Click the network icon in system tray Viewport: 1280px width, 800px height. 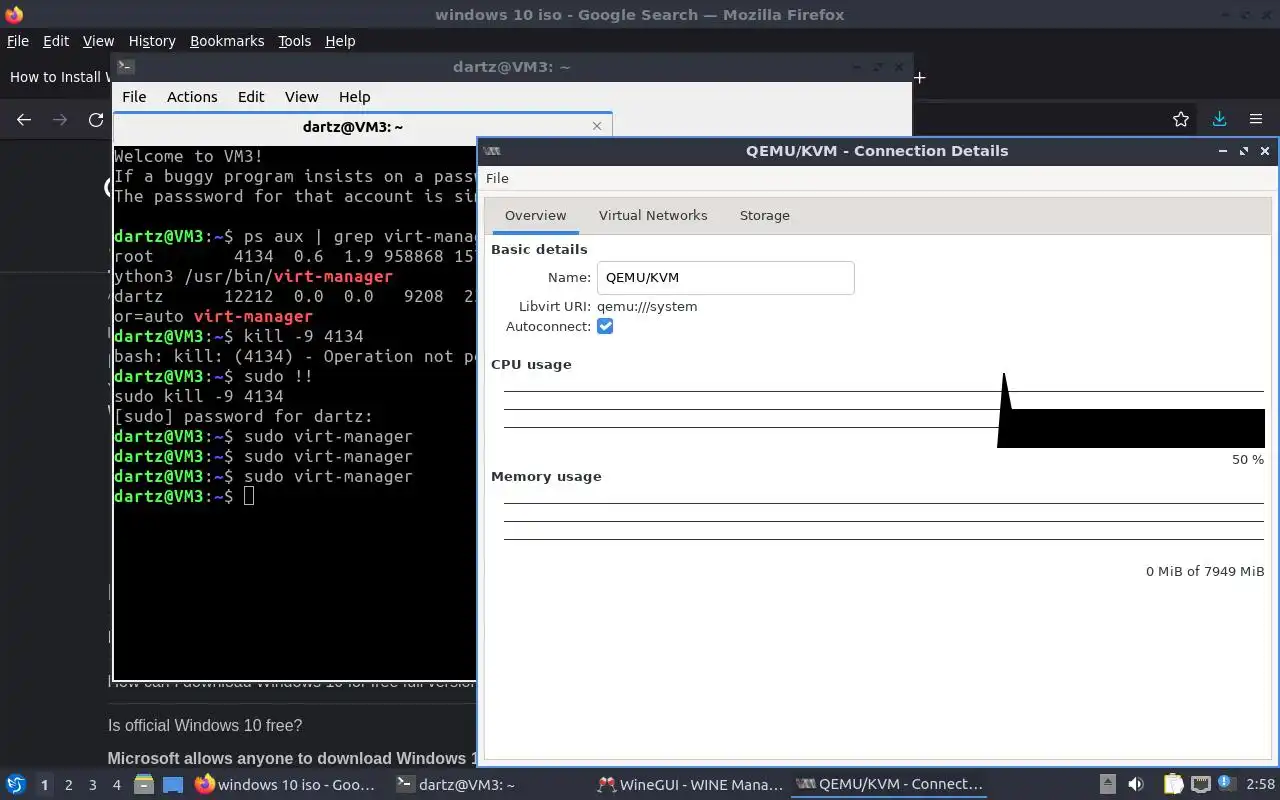[1201, 784]
